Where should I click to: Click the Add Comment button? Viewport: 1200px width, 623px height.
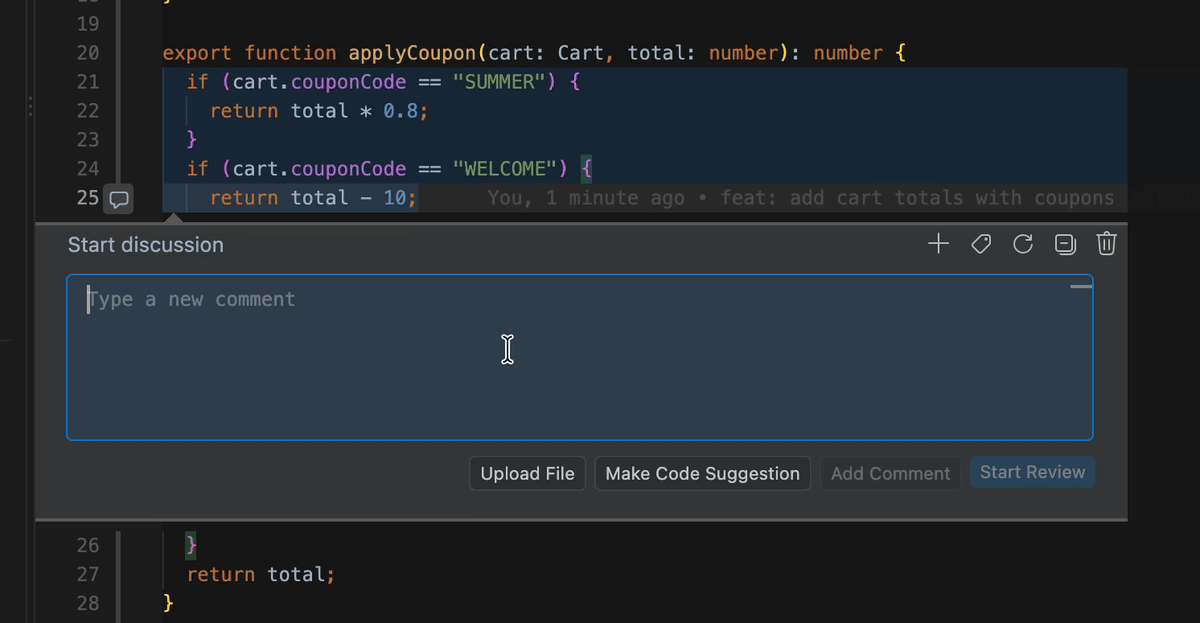(x=890, y=474)
